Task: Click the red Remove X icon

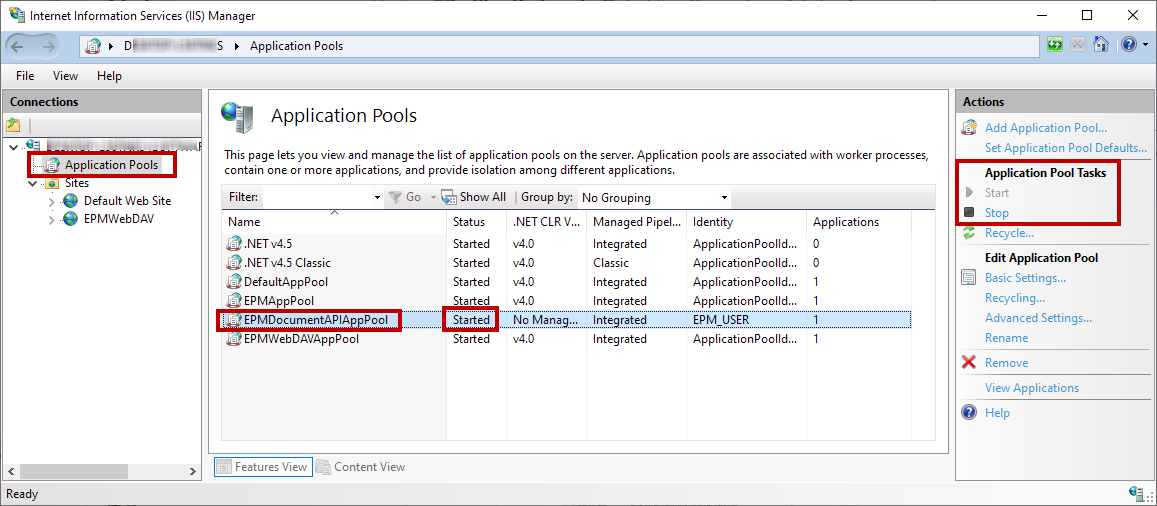Action: (x=968, y=363)
